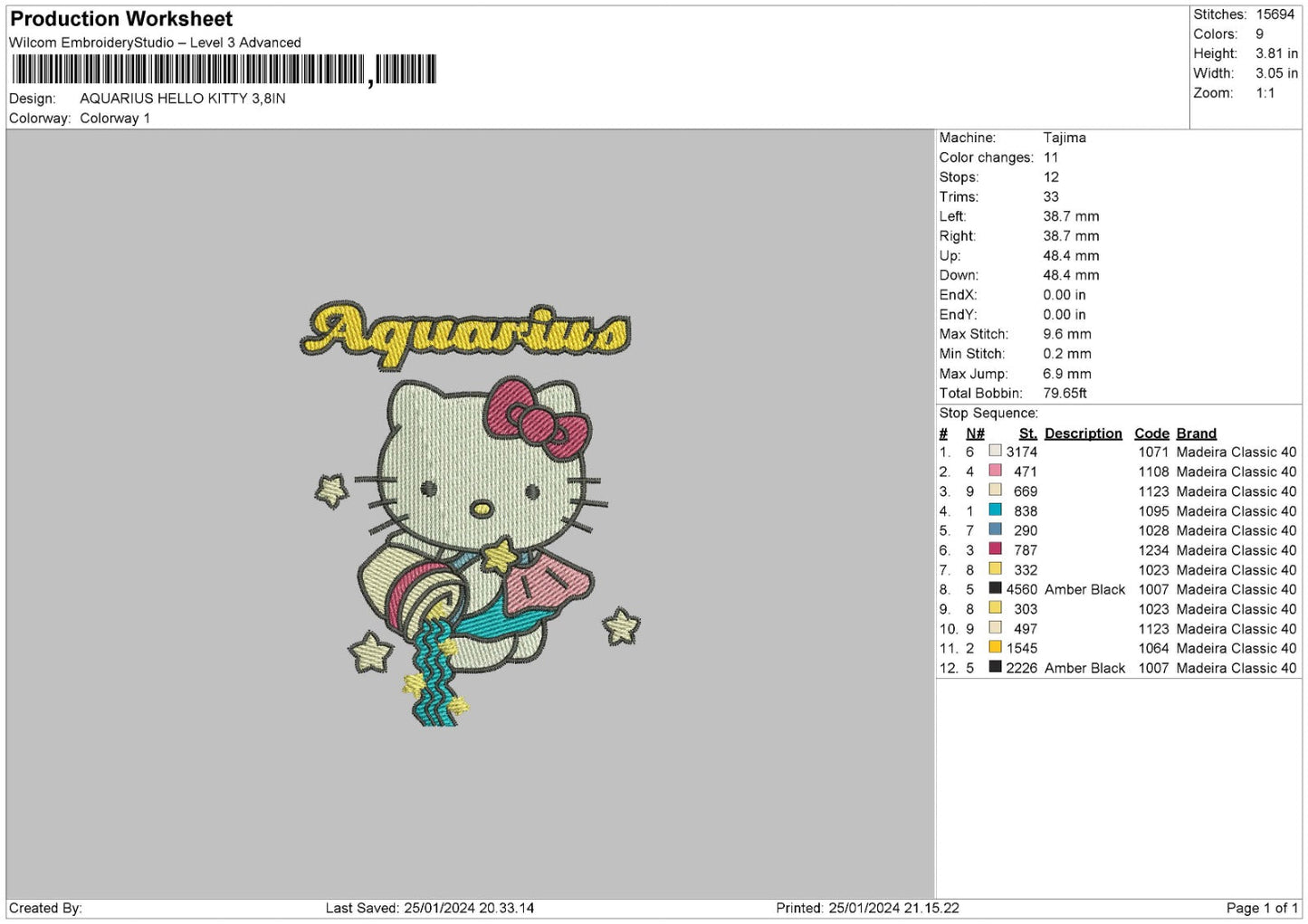Click the stitch count 1545 in stop 11
This screenshot has width=1308, height=924.
1022,648
